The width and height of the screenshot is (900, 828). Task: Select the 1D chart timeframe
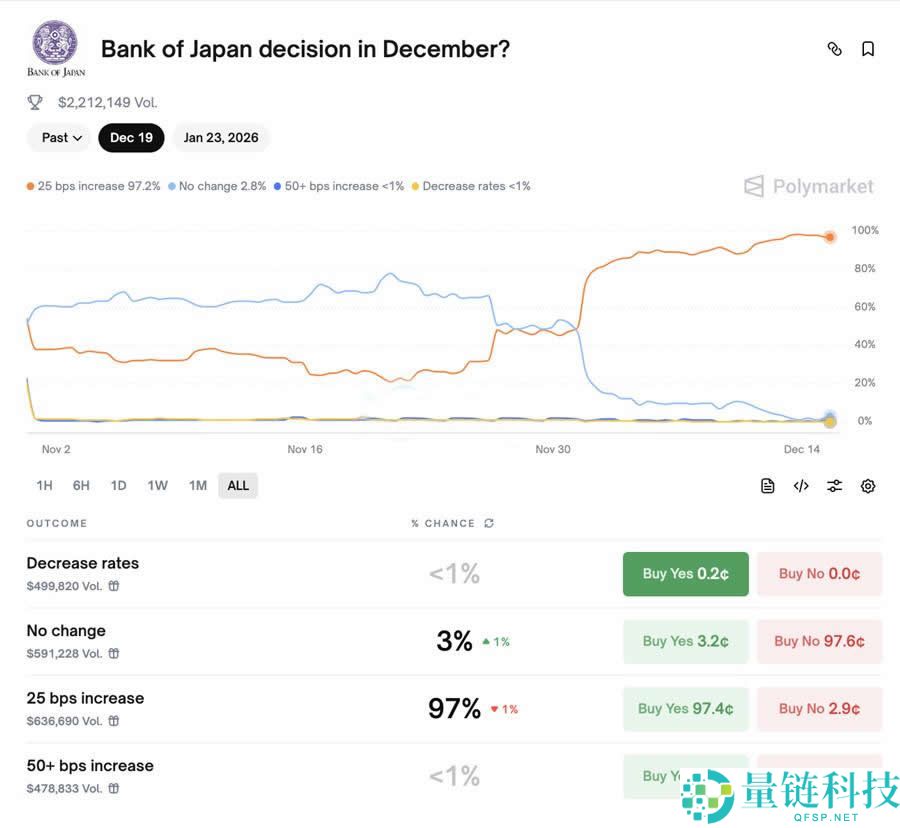118,485
